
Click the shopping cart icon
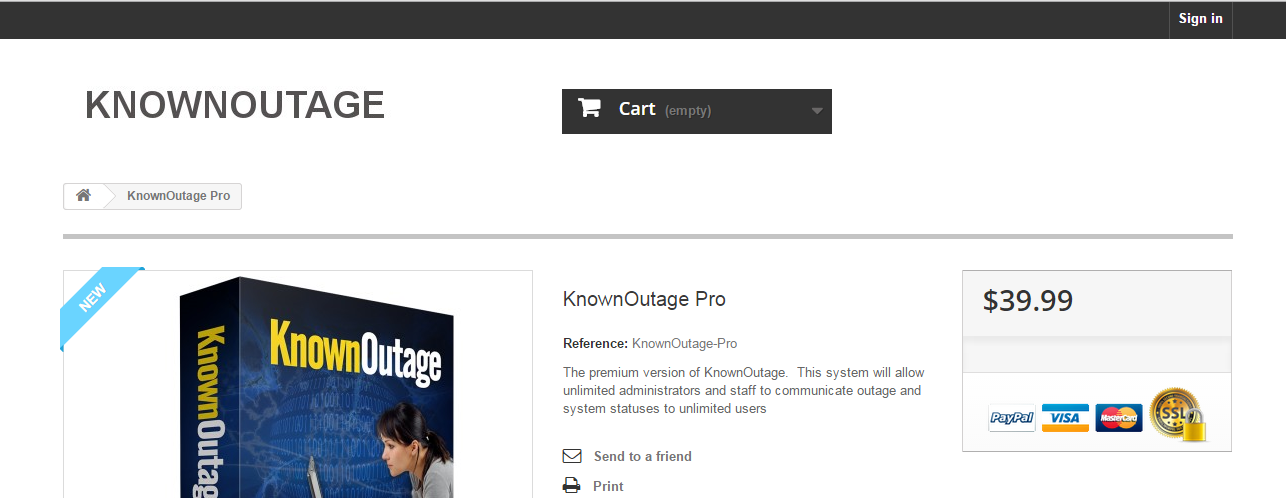click(589, 108)
